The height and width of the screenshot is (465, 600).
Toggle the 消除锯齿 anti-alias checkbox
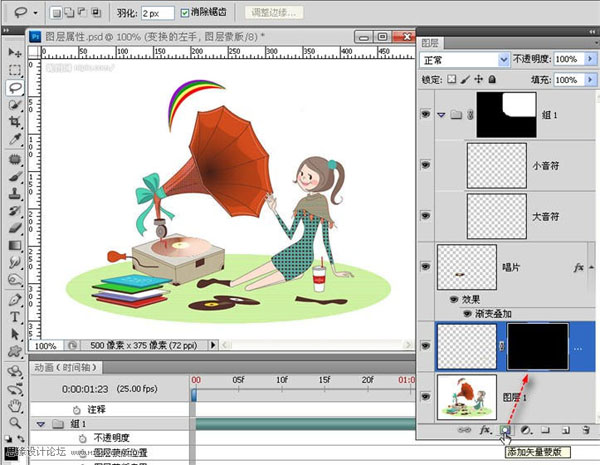(186, 13)
